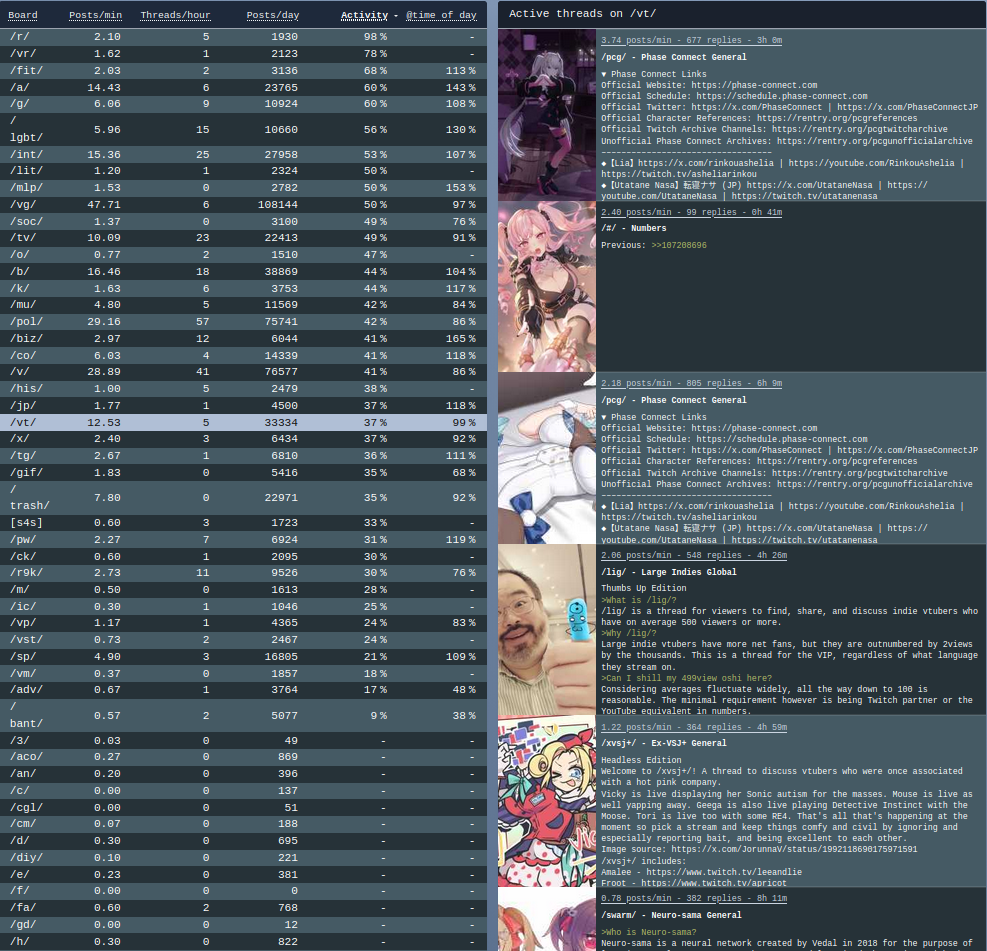The width and height of the screenshot is (987, 951).
Task: Open thumbnail of 805-replies Phase Connect thread
Action: (x=546, y=458)
